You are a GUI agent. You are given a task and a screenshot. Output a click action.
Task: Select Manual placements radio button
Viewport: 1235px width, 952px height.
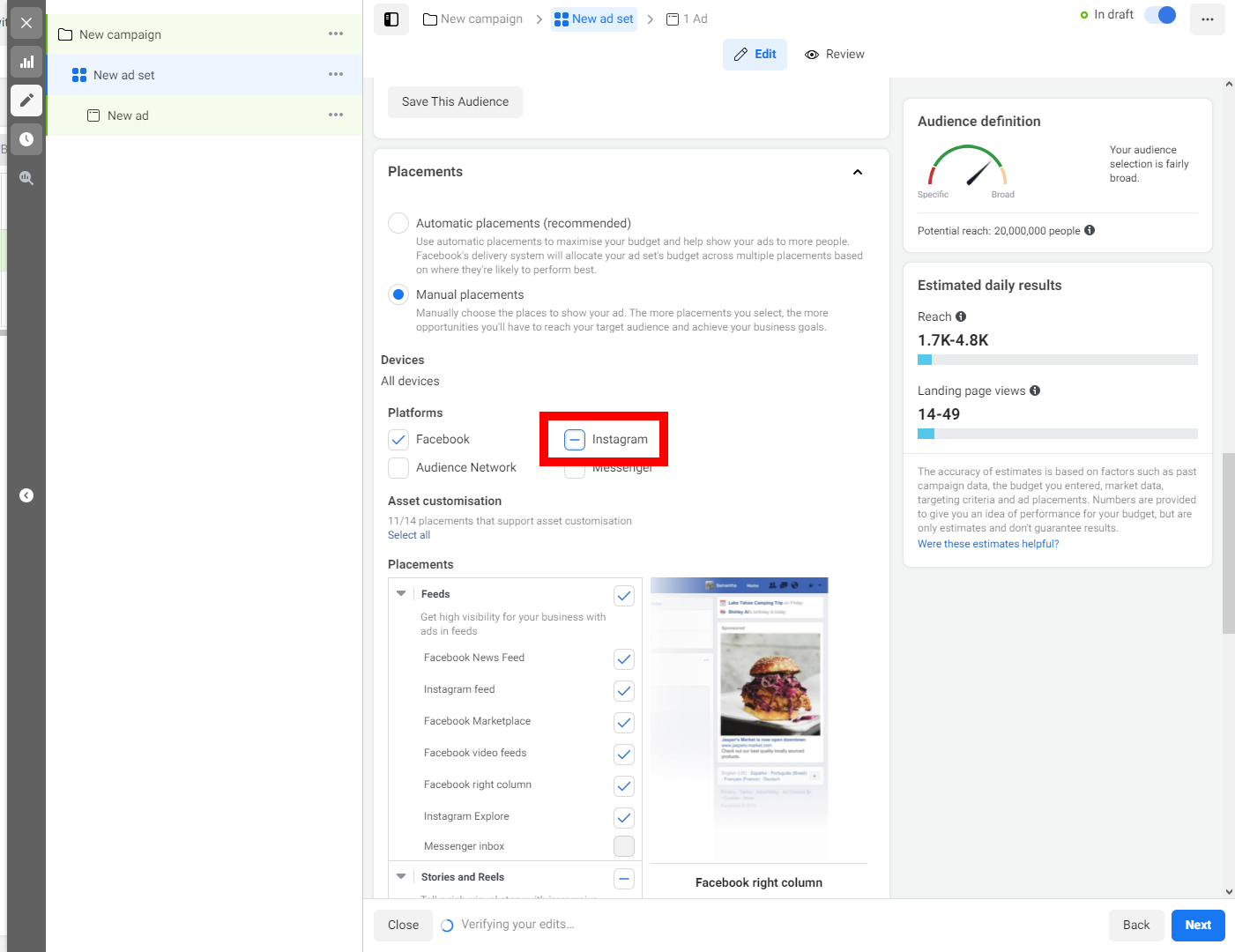click(x=398, y=294)
